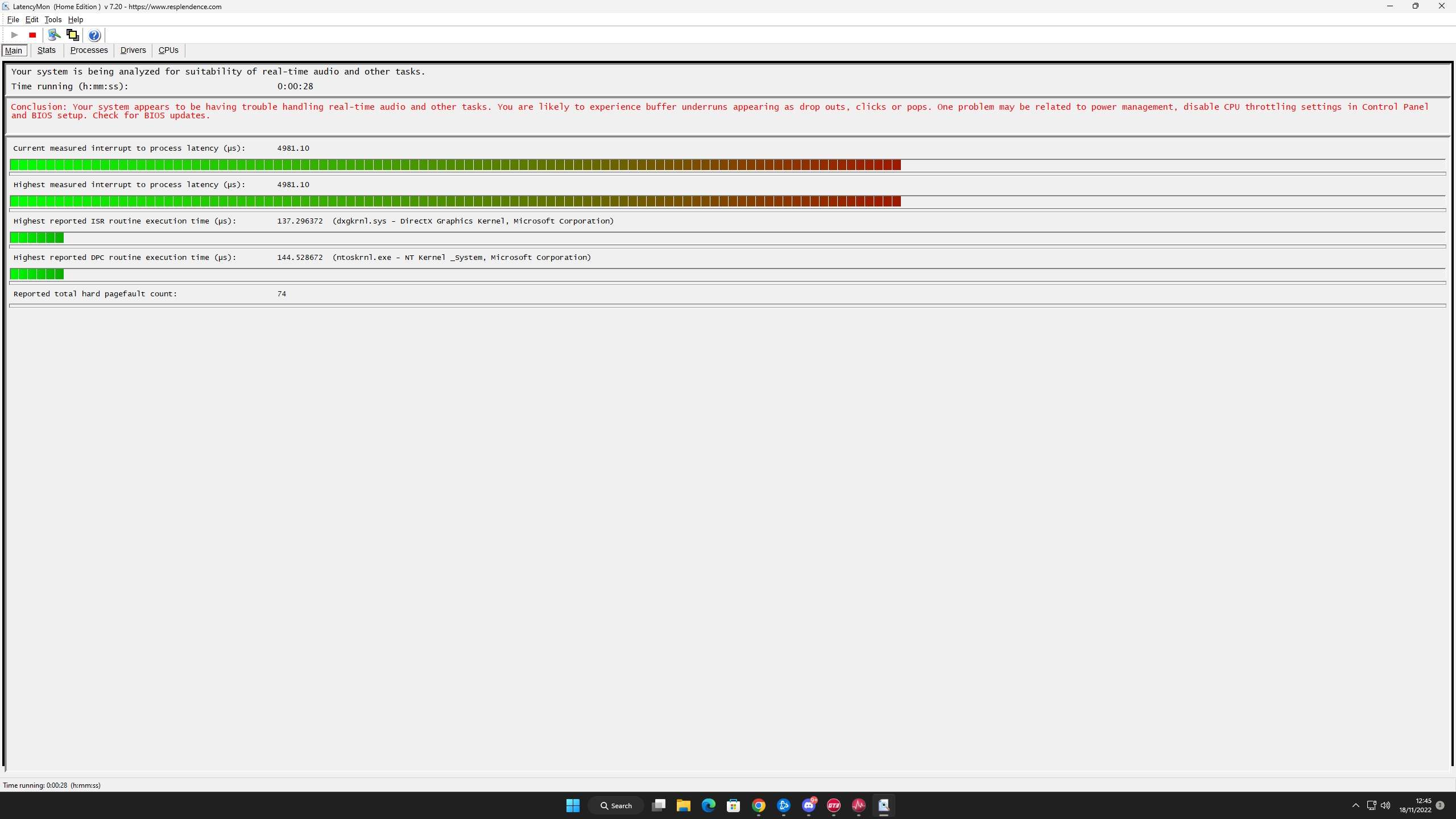This screenshot has height=819, width=1456.
Task: Click the highest interrupt latency bar
Action: pos(727,202)
